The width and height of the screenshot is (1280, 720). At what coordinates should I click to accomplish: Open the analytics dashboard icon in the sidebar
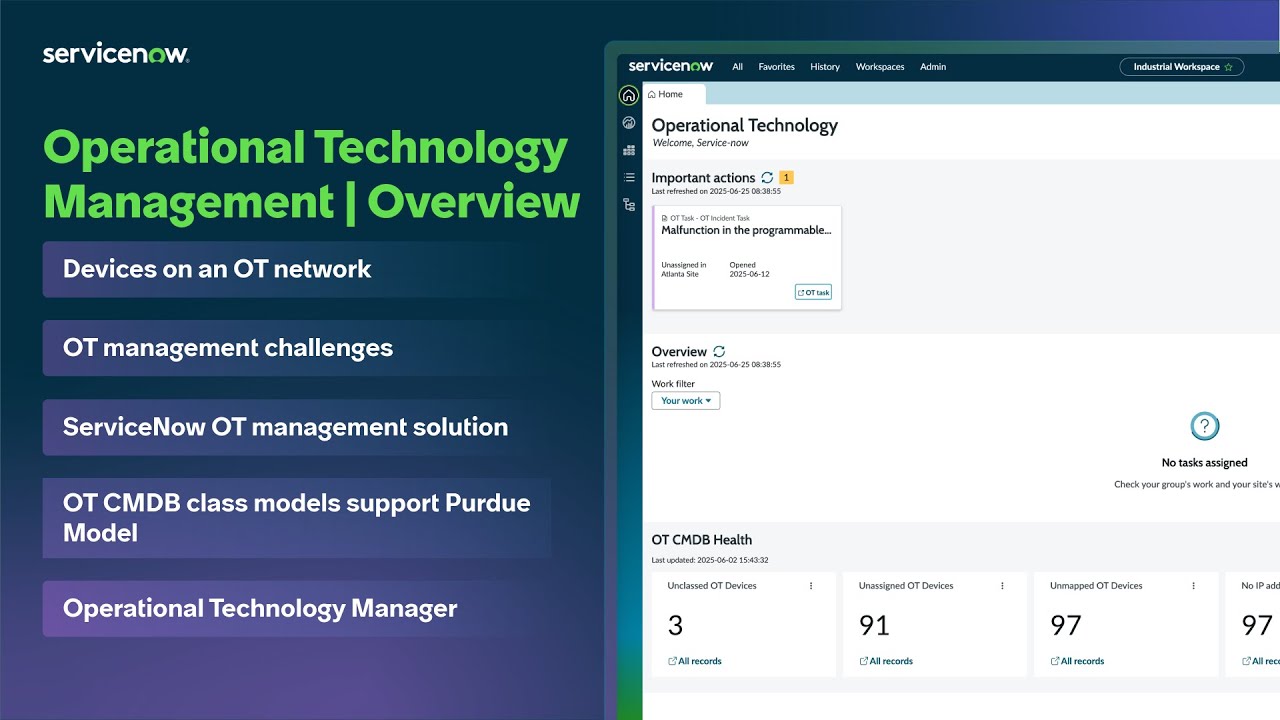click(x=628, y=122)
